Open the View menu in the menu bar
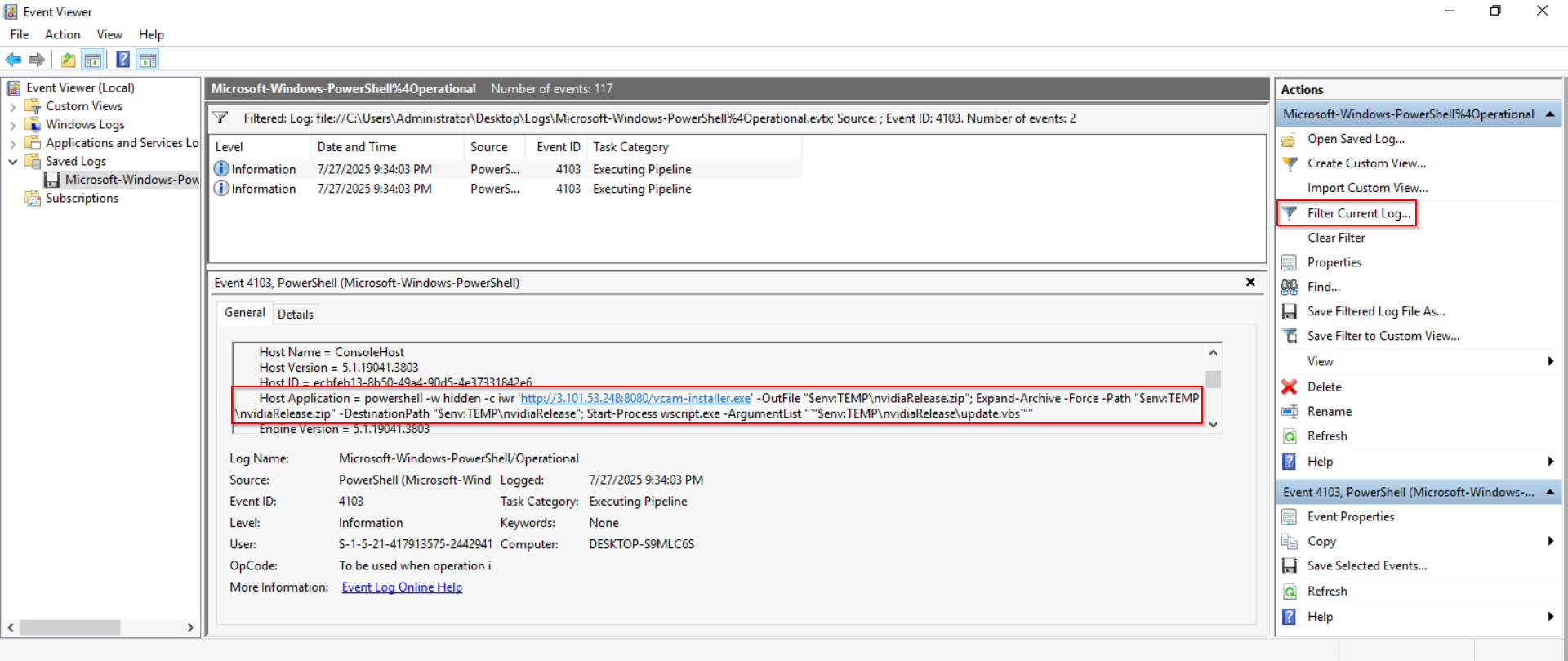Image resolution: width=1568 pixels, height=661 pixels. (x=109, y=34)
